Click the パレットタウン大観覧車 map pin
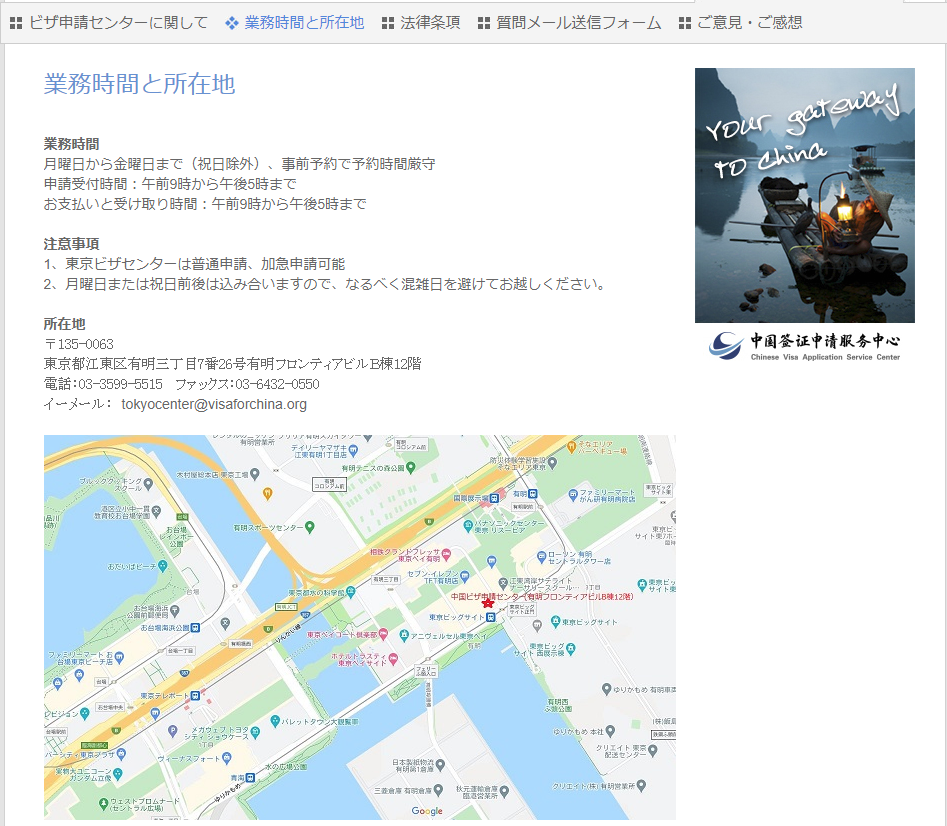 [275, 720]
